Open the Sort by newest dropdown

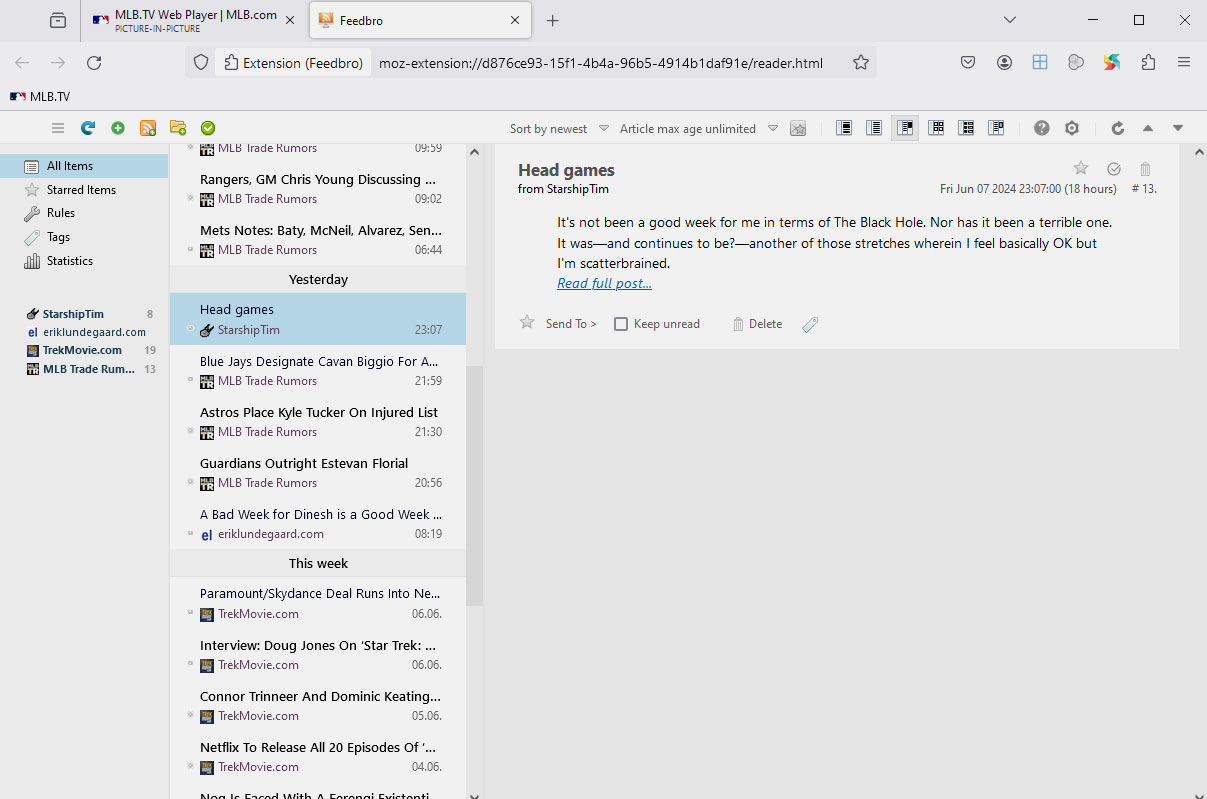pyautogui.click(x=558, y=129)
